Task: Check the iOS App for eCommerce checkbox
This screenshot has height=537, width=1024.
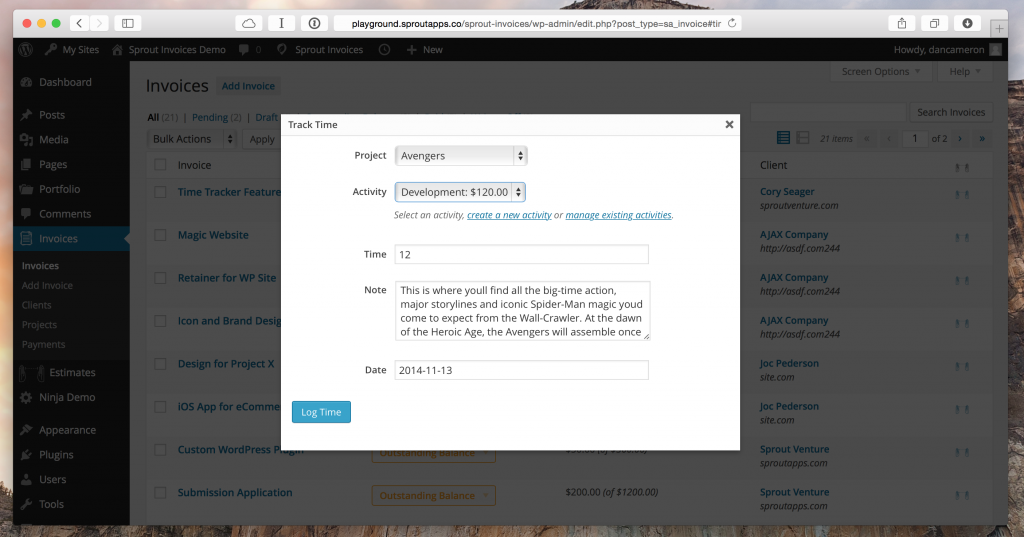Action: [160, 406]
